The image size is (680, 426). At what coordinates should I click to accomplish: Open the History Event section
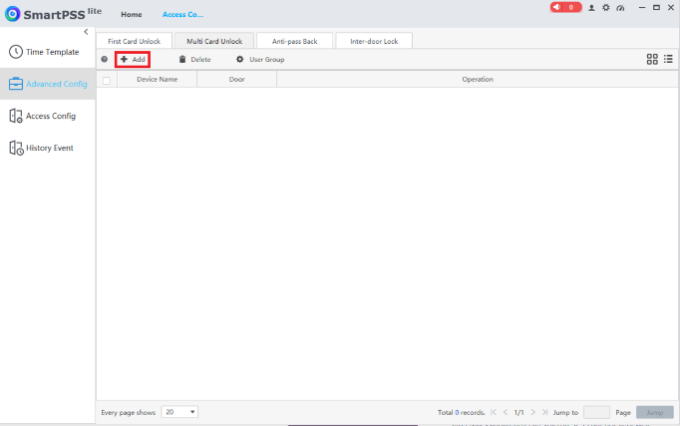pos(47,148)
